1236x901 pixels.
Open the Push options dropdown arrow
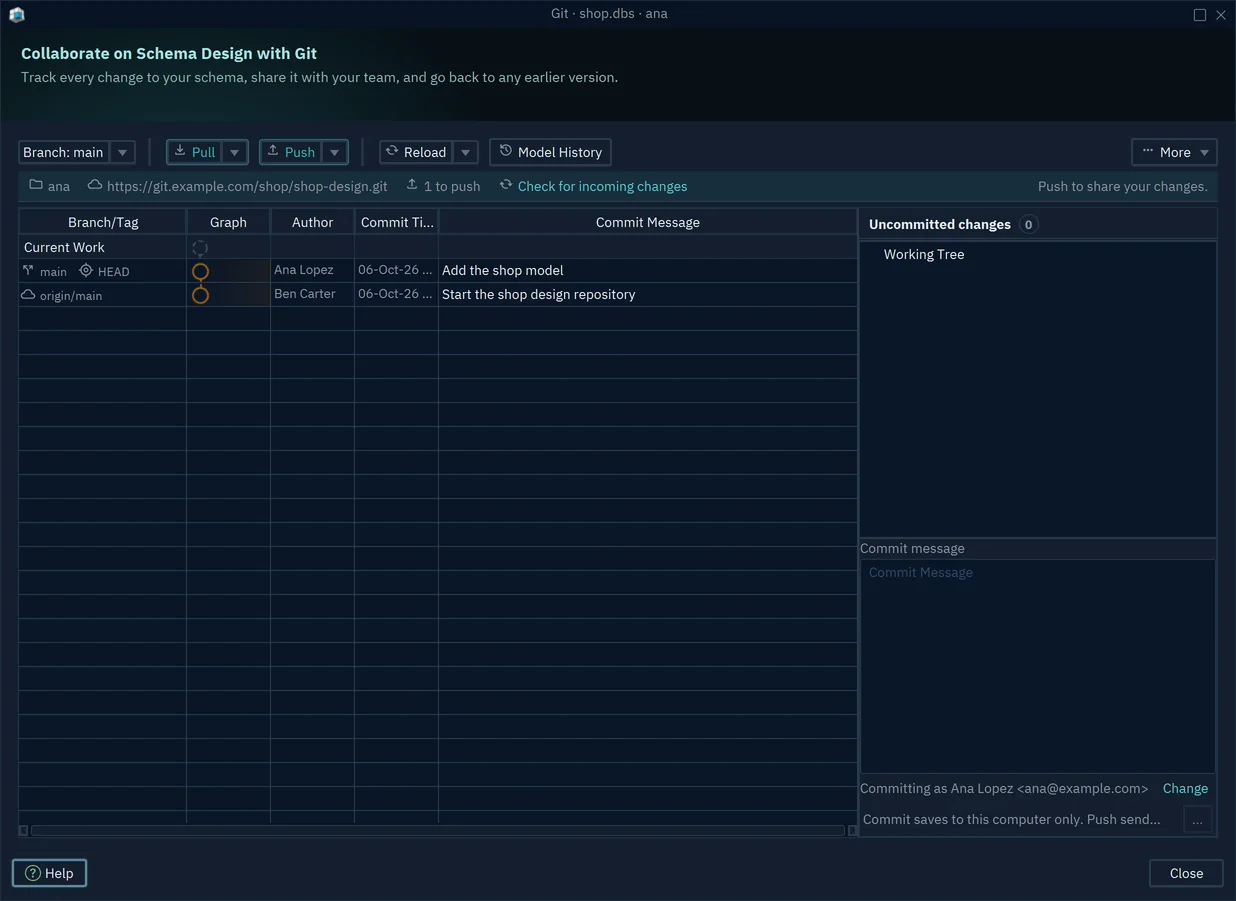pyautogui.click(x=335, y=152)
